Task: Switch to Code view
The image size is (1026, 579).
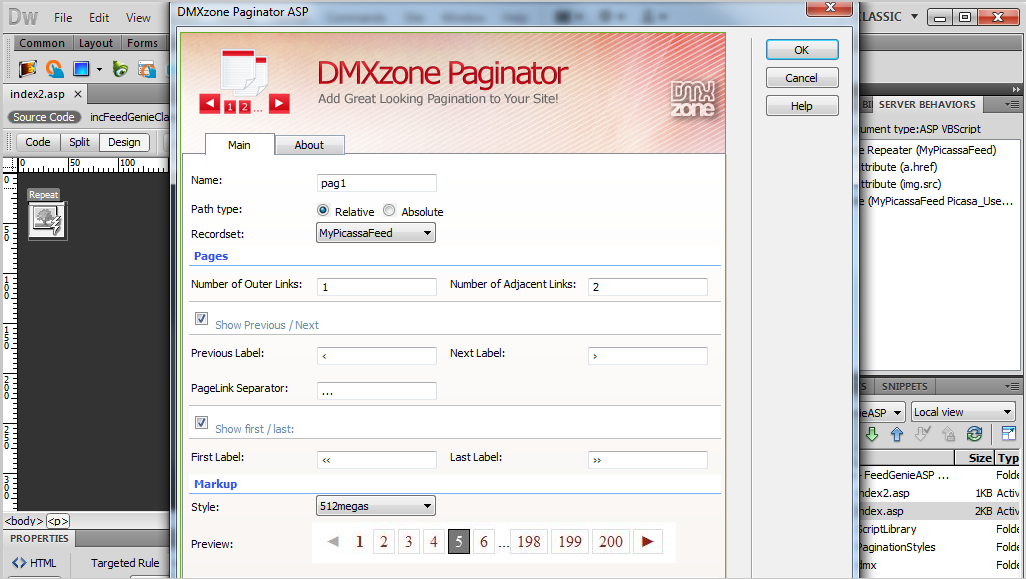Action: pos(38,142)
